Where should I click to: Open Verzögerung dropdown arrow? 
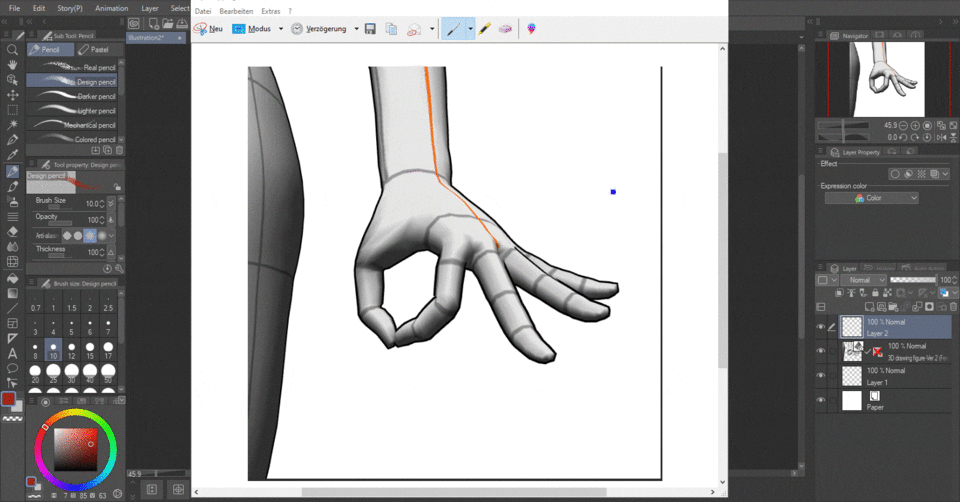pyautogui.click(x=356, y=29)
